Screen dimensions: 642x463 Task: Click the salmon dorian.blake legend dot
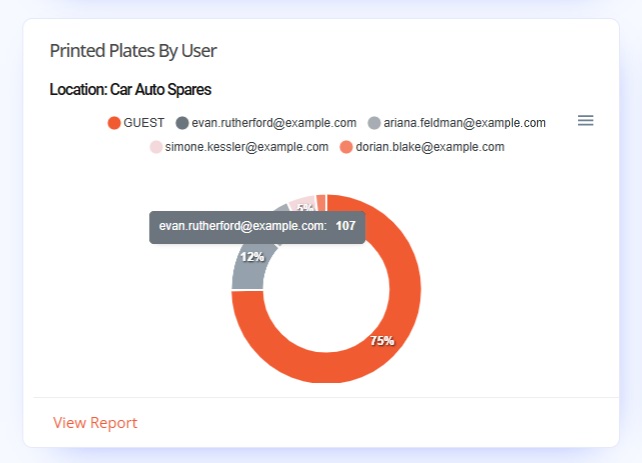346,147
